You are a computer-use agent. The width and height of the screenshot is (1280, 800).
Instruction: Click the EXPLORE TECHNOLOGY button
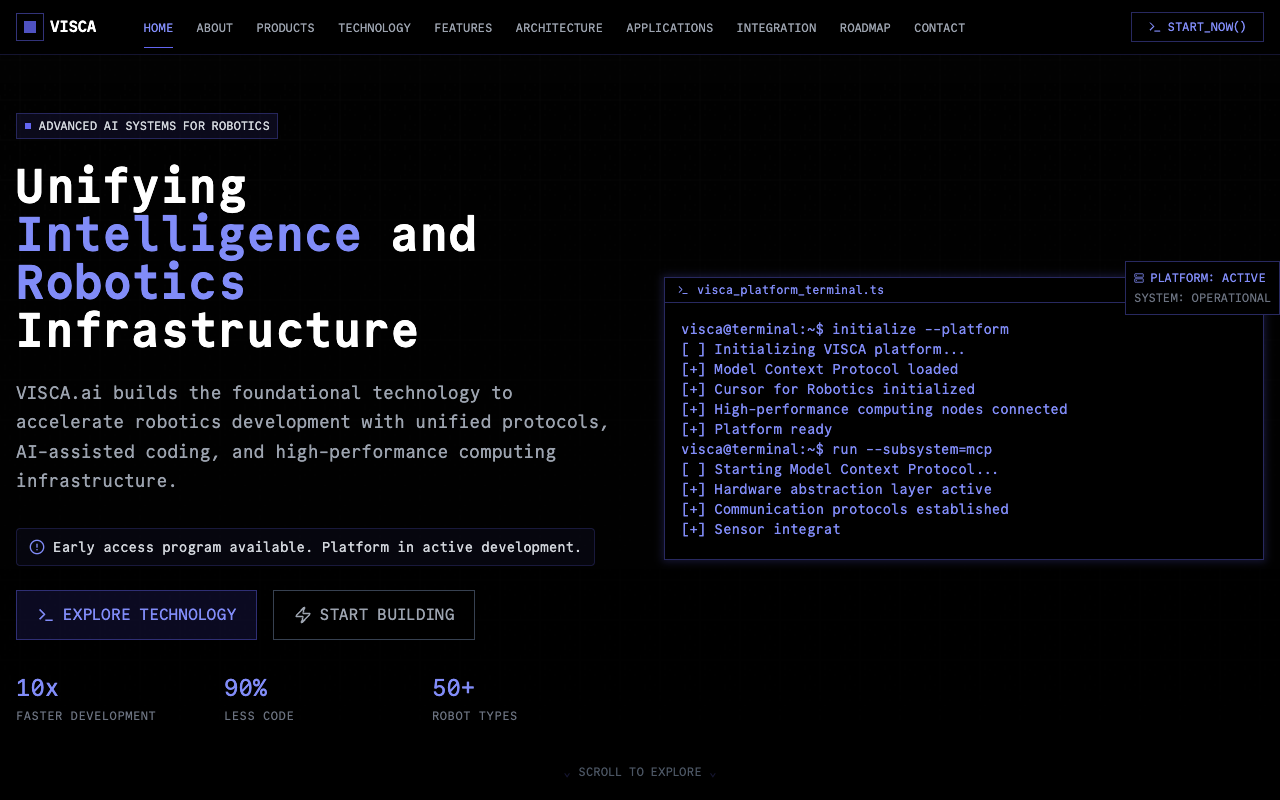136,614
